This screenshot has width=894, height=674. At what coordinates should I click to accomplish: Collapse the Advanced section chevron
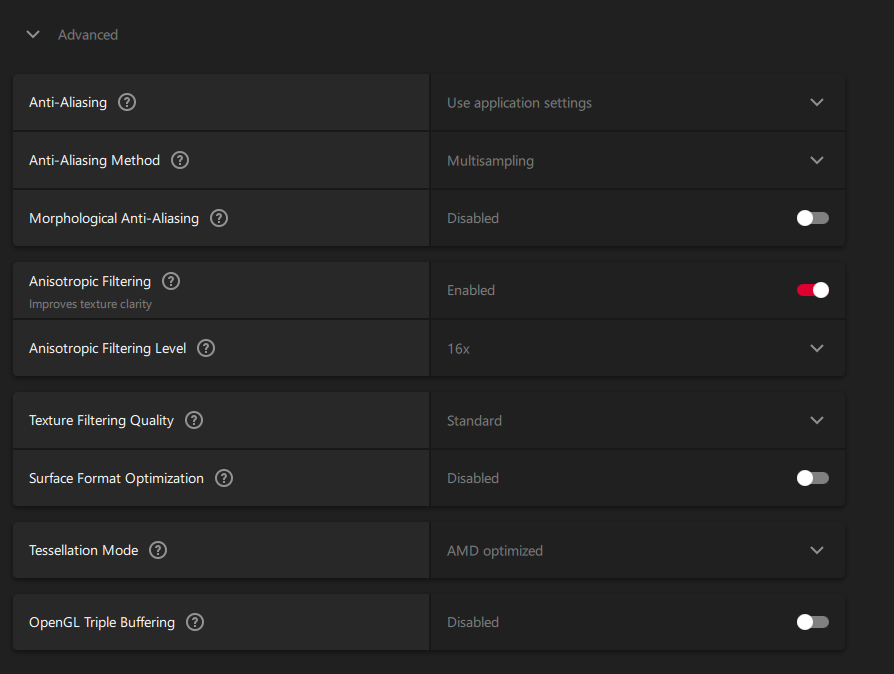[x=33, y=34]
